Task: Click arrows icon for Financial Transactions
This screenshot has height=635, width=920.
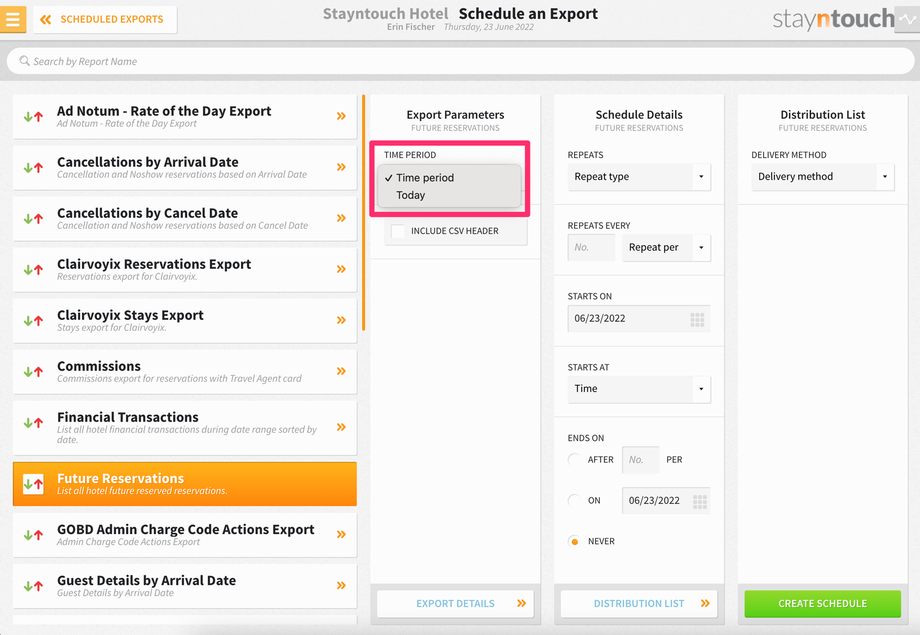Action: tap(33, 423)
